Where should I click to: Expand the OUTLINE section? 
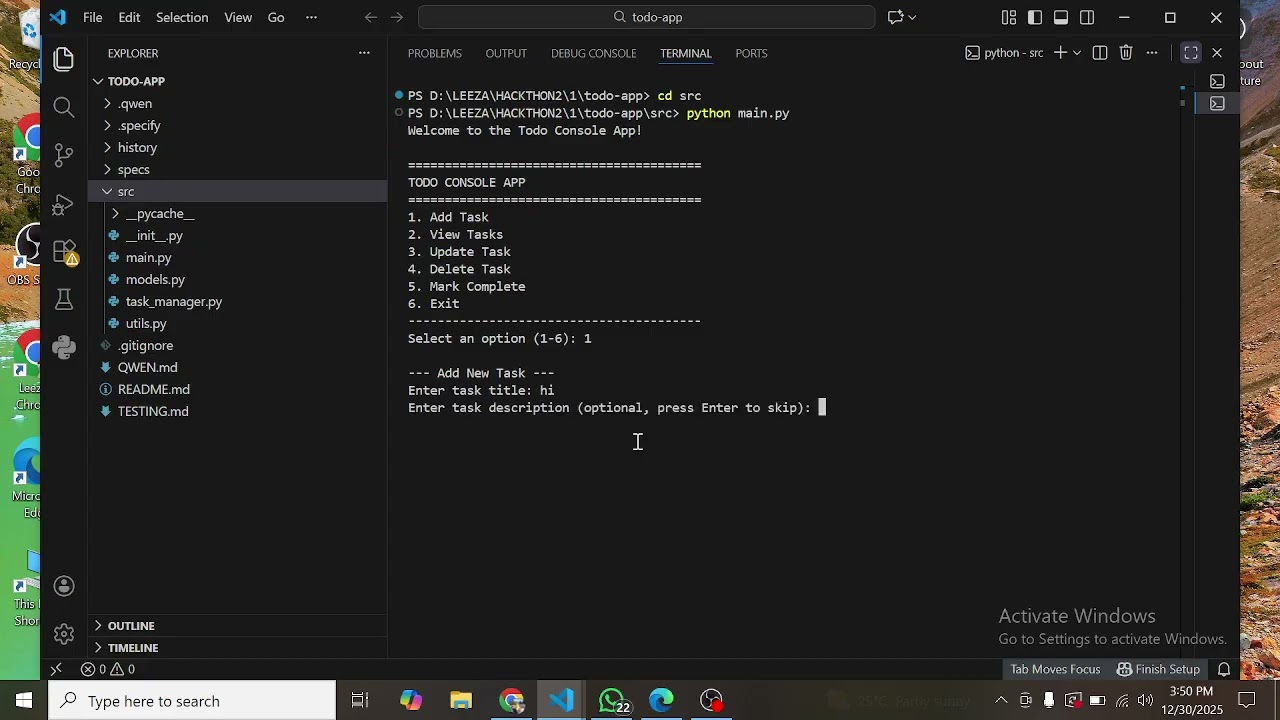238,625
